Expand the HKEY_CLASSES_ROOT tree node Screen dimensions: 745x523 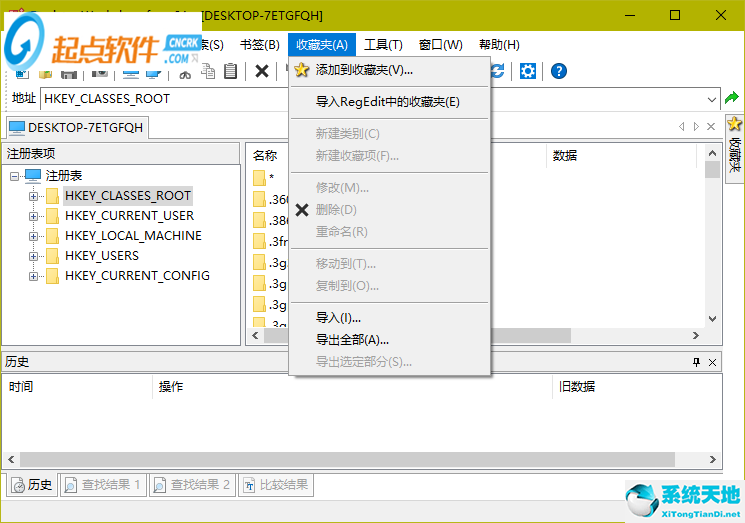[34, 196]
